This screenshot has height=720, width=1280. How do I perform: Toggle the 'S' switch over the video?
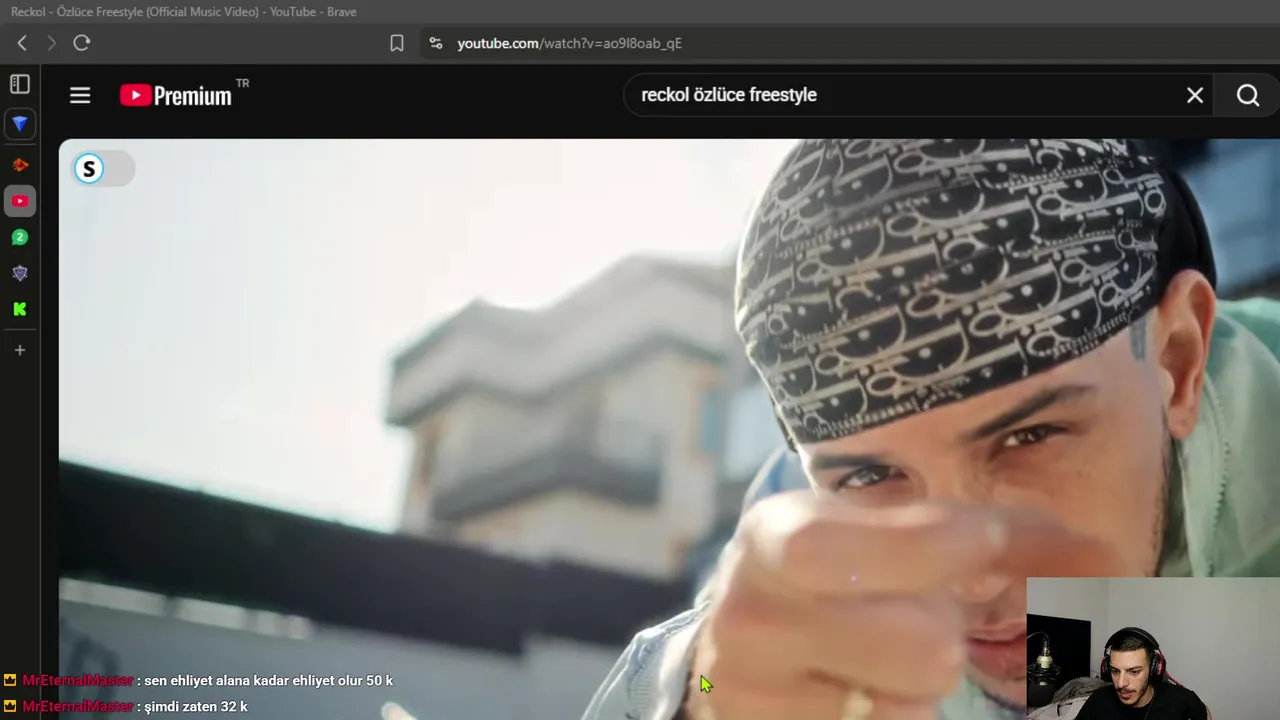pyautogui.click(x=103, y=169)
